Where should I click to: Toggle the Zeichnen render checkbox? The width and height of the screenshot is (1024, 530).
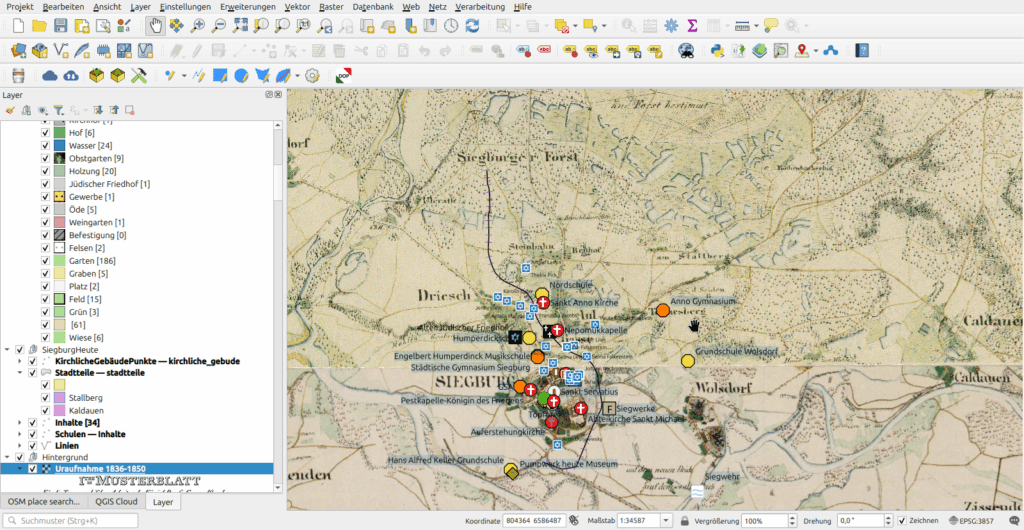point(902,521)
